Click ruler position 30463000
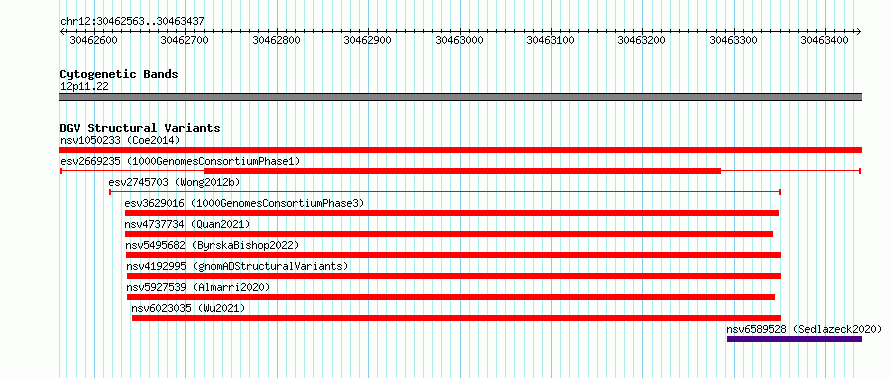The width and height of the screenshot is (890, 378). [x=459, y=40]
